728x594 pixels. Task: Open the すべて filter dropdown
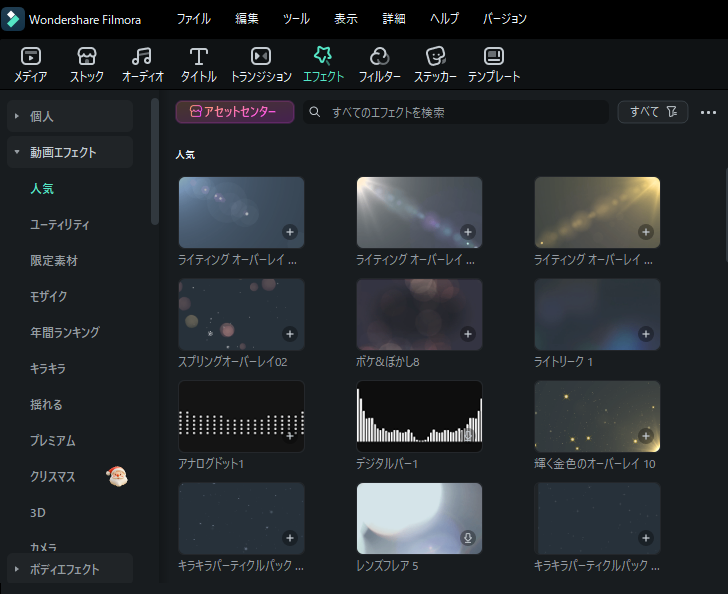[x=652, y=112]
